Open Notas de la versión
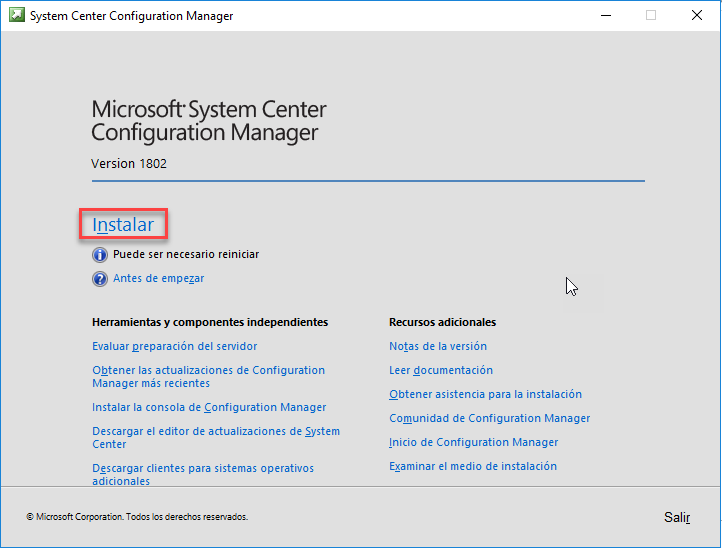 438,346
